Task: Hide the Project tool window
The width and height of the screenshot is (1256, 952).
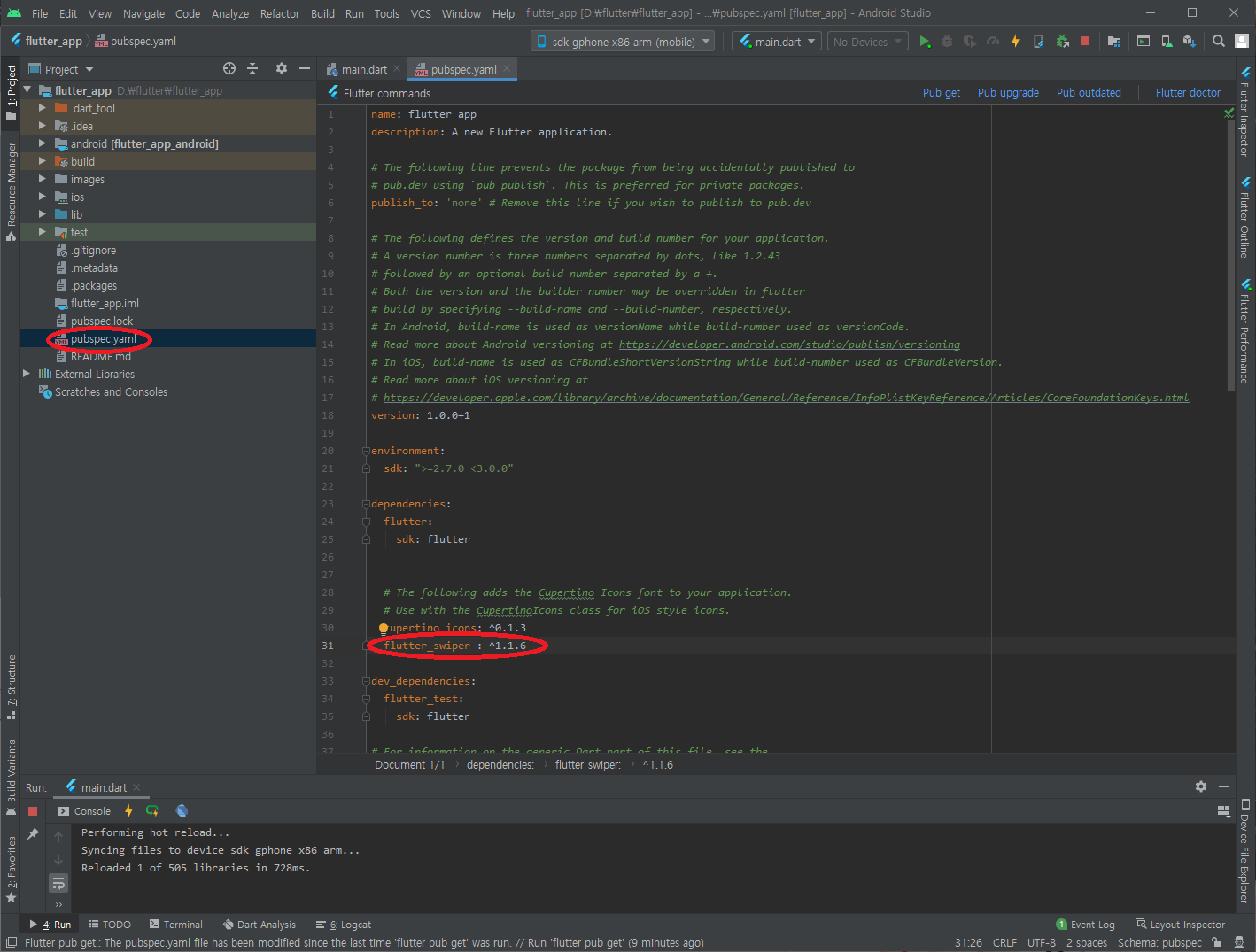Action: pyautogui.click(x=305, y=68)
